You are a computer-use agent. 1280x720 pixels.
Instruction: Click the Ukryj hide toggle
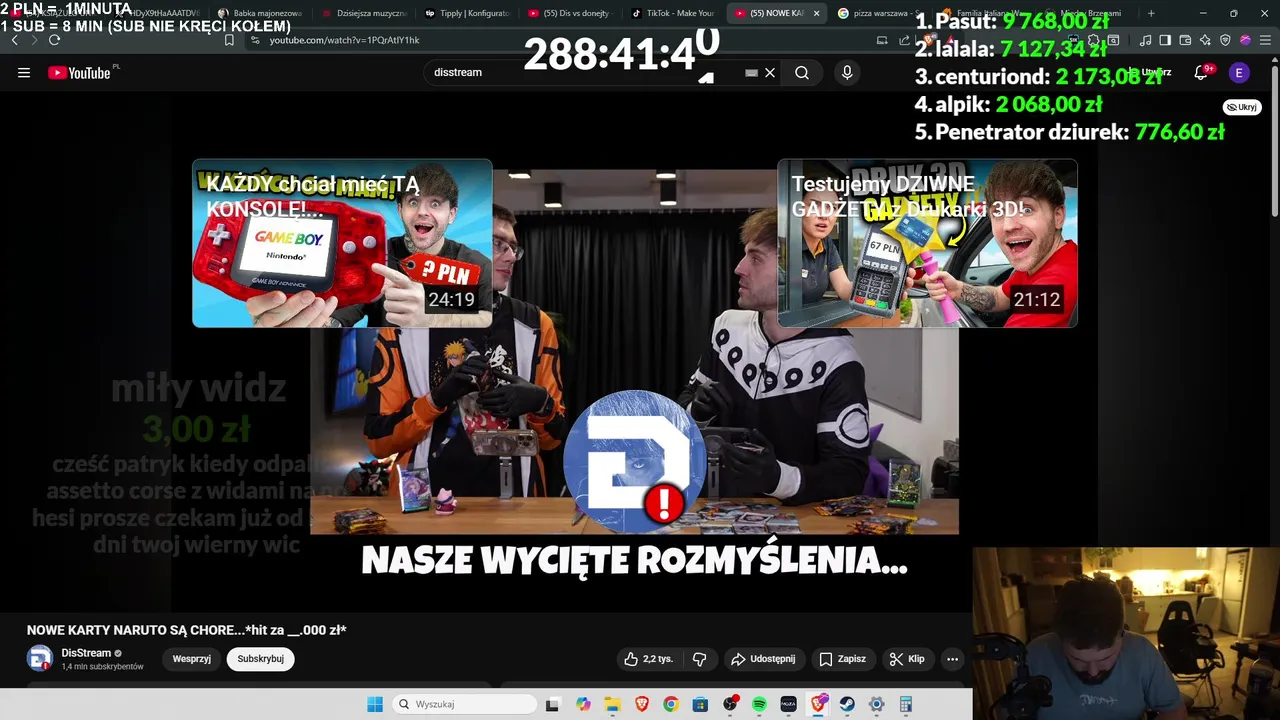coord(1242,107)
